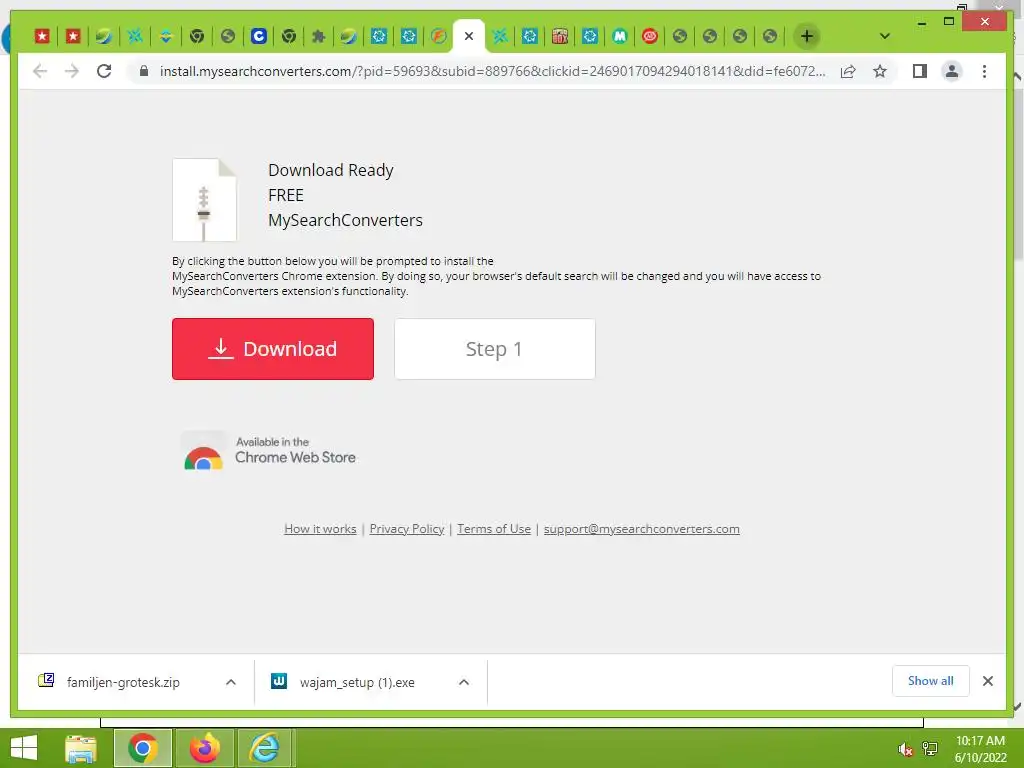Click the support@mysearchconverters.com email link
1024x768 pixels.
[x=642, y=529]
